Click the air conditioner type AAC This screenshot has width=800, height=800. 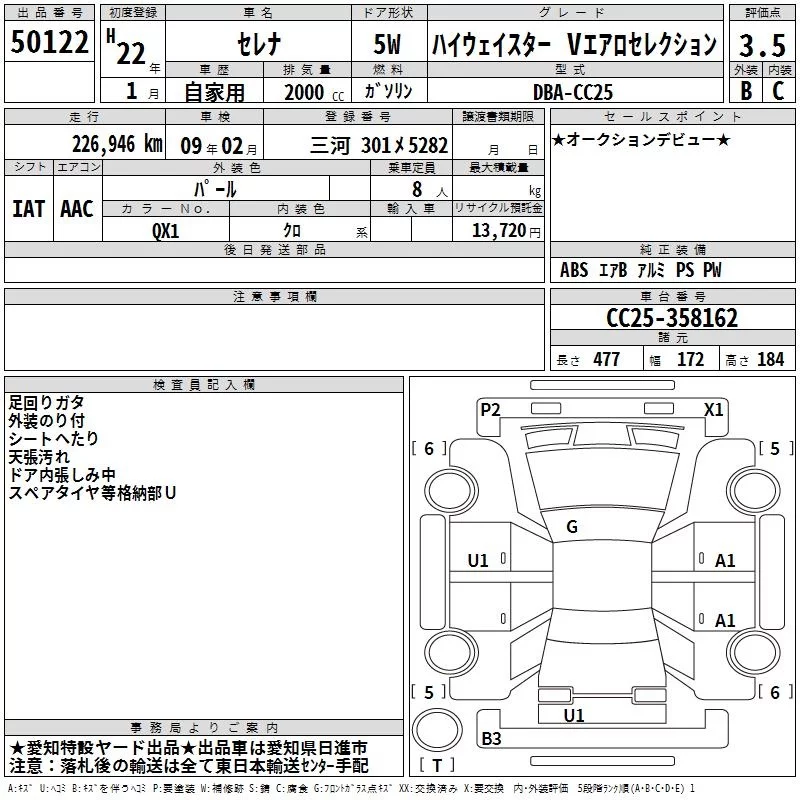pos(77,209)
